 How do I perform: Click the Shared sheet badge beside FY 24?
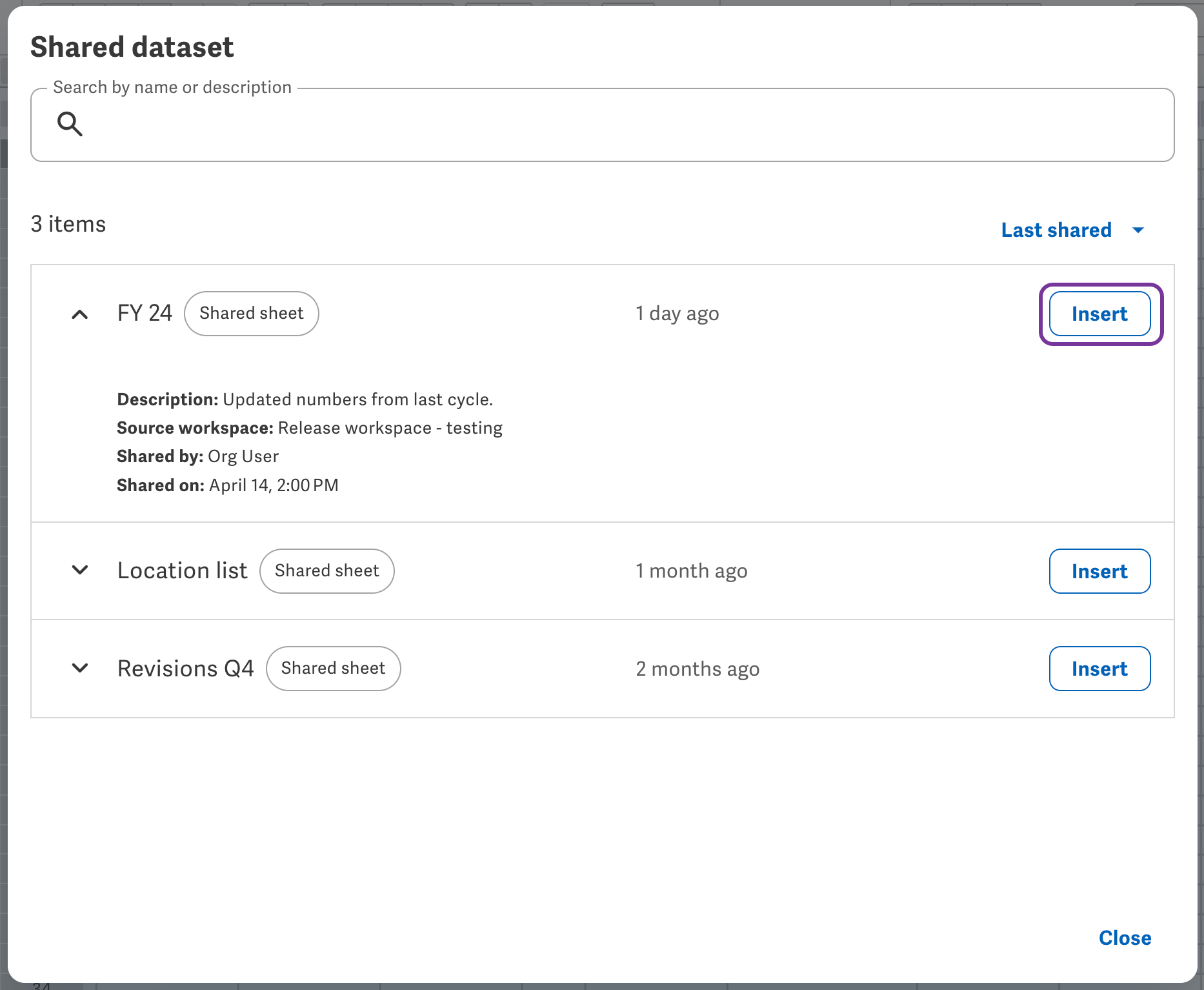click(x=251, y=314)
